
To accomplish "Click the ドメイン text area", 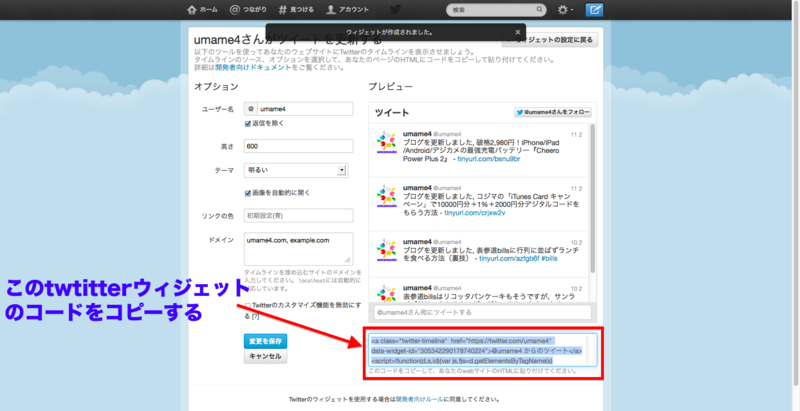I will [x=298, y=248].
